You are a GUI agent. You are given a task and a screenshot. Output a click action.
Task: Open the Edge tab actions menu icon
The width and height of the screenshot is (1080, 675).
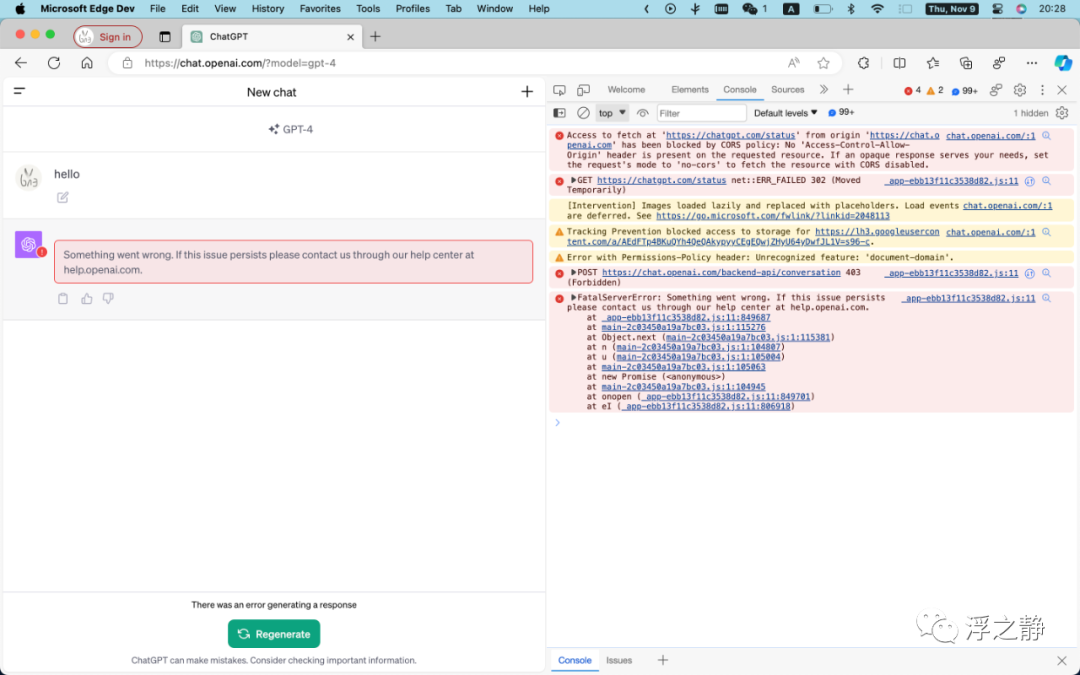(165, 37)
